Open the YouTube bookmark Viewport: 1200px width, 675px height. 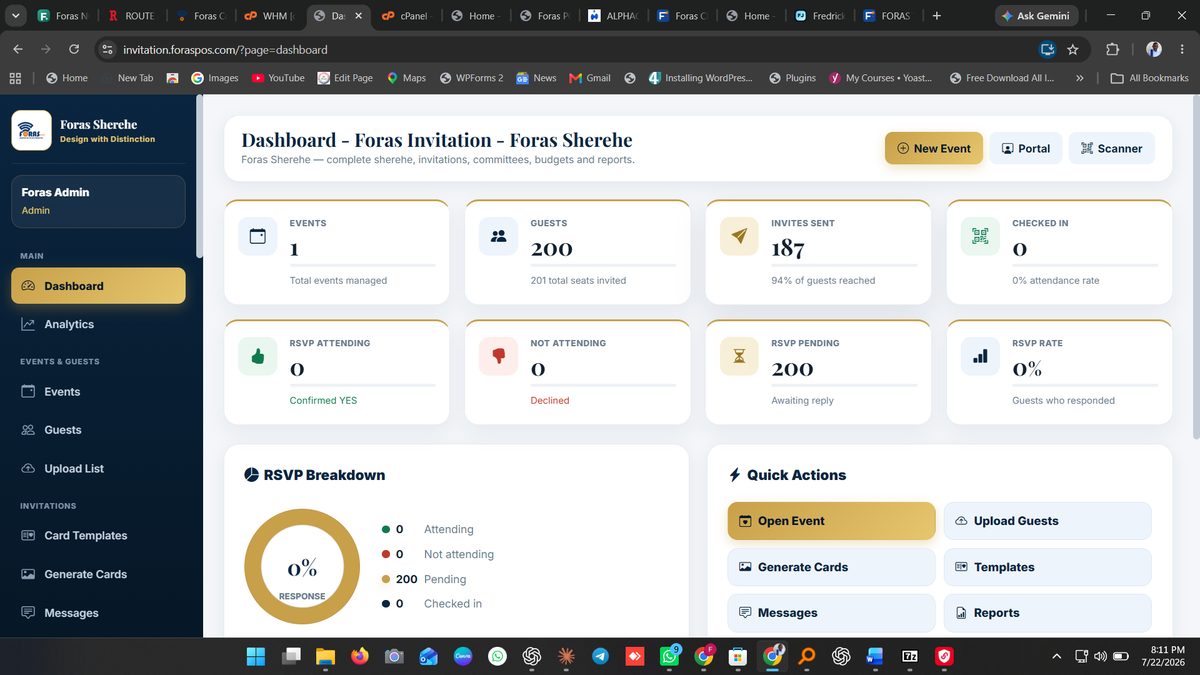click(278, 78)
